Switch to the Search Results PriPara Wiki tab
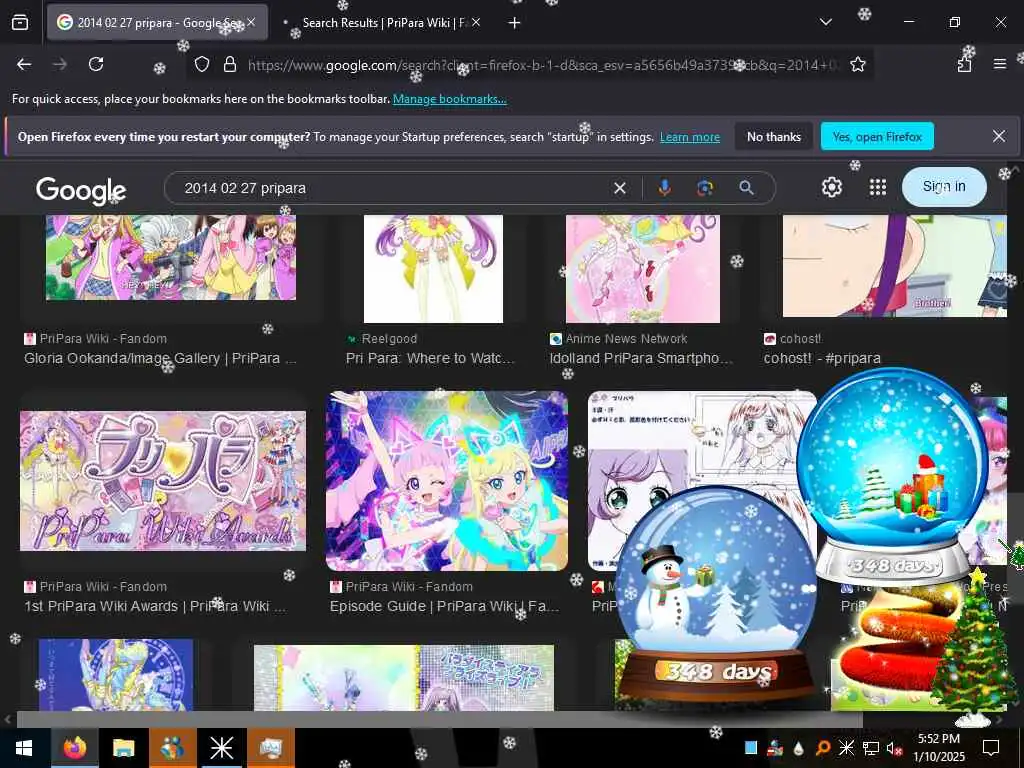This screenshot has height=768, width=1024. tap(382, 23)
